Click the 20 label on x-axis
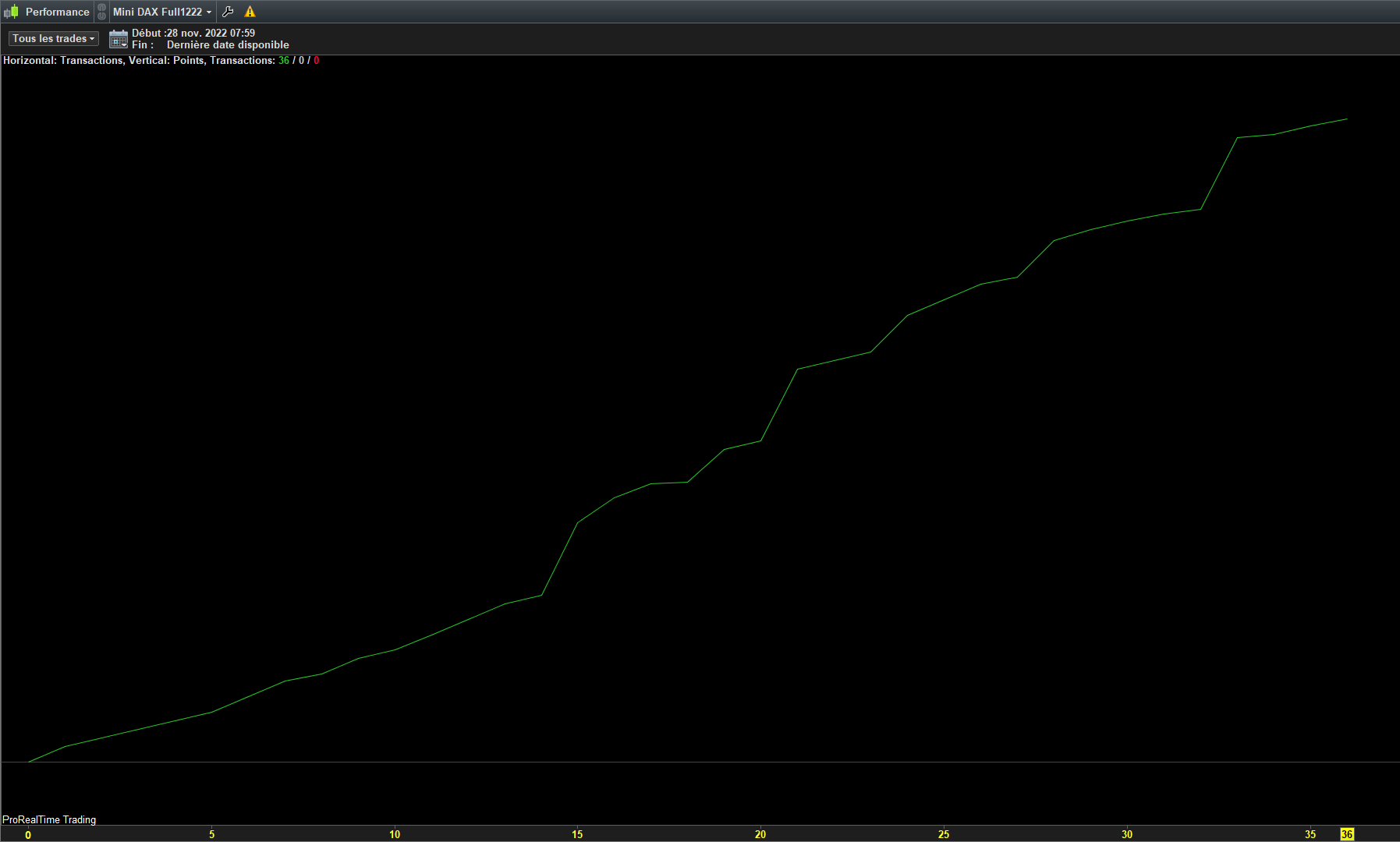 click(760, 835)
